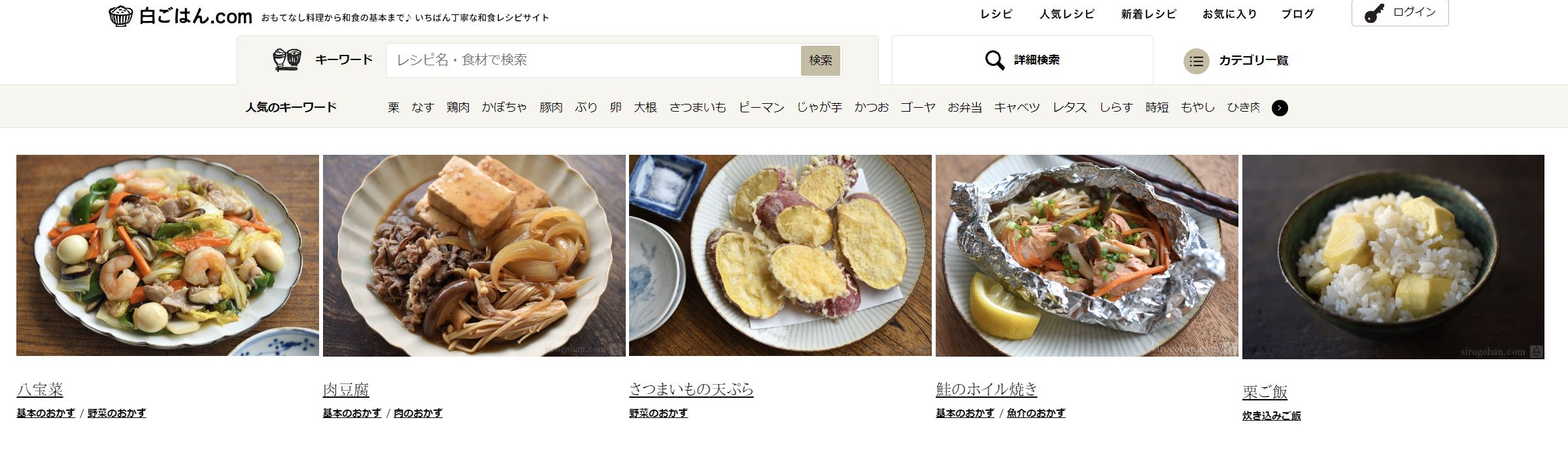Focus the レシピ名・食材で検索 search field
Image resolution: width=1568 pixels, height=452 pixels.
point(593,60)
